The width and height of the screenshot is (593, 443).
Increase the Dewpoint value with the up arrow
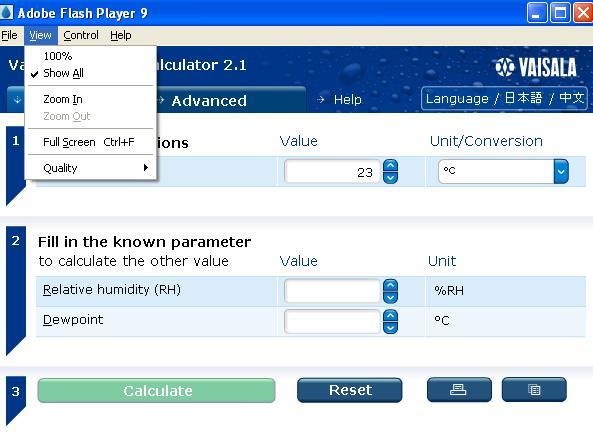390,316
